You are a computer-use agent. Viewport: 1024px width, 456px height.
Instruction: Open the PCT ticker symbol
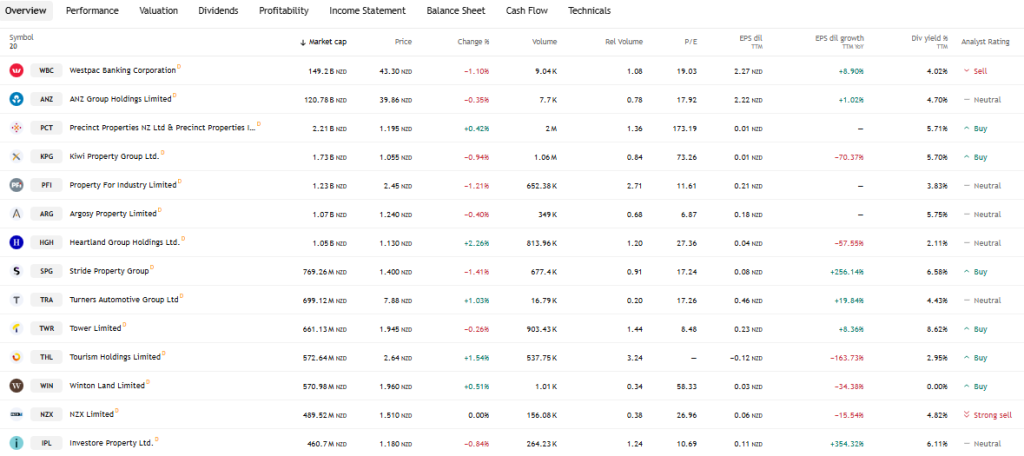pos(46,128)
